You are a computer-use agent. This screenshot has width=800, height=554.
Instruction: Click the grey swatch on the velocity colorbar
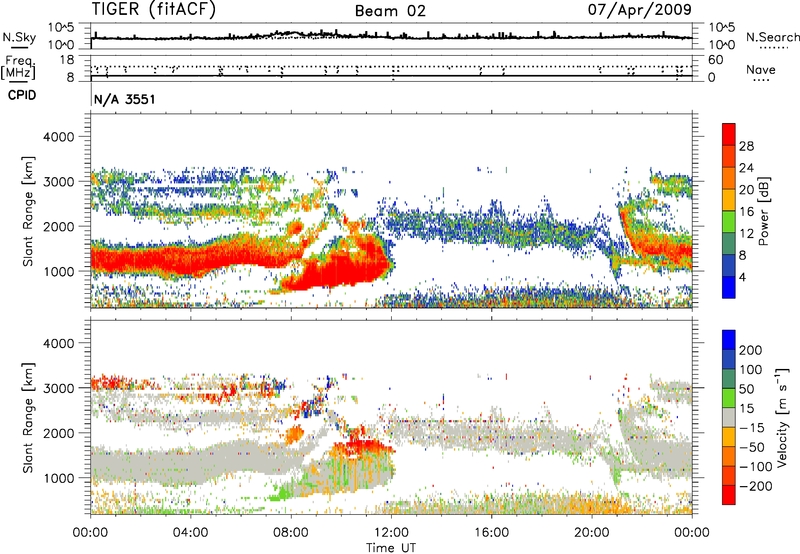tap(729, 418)
